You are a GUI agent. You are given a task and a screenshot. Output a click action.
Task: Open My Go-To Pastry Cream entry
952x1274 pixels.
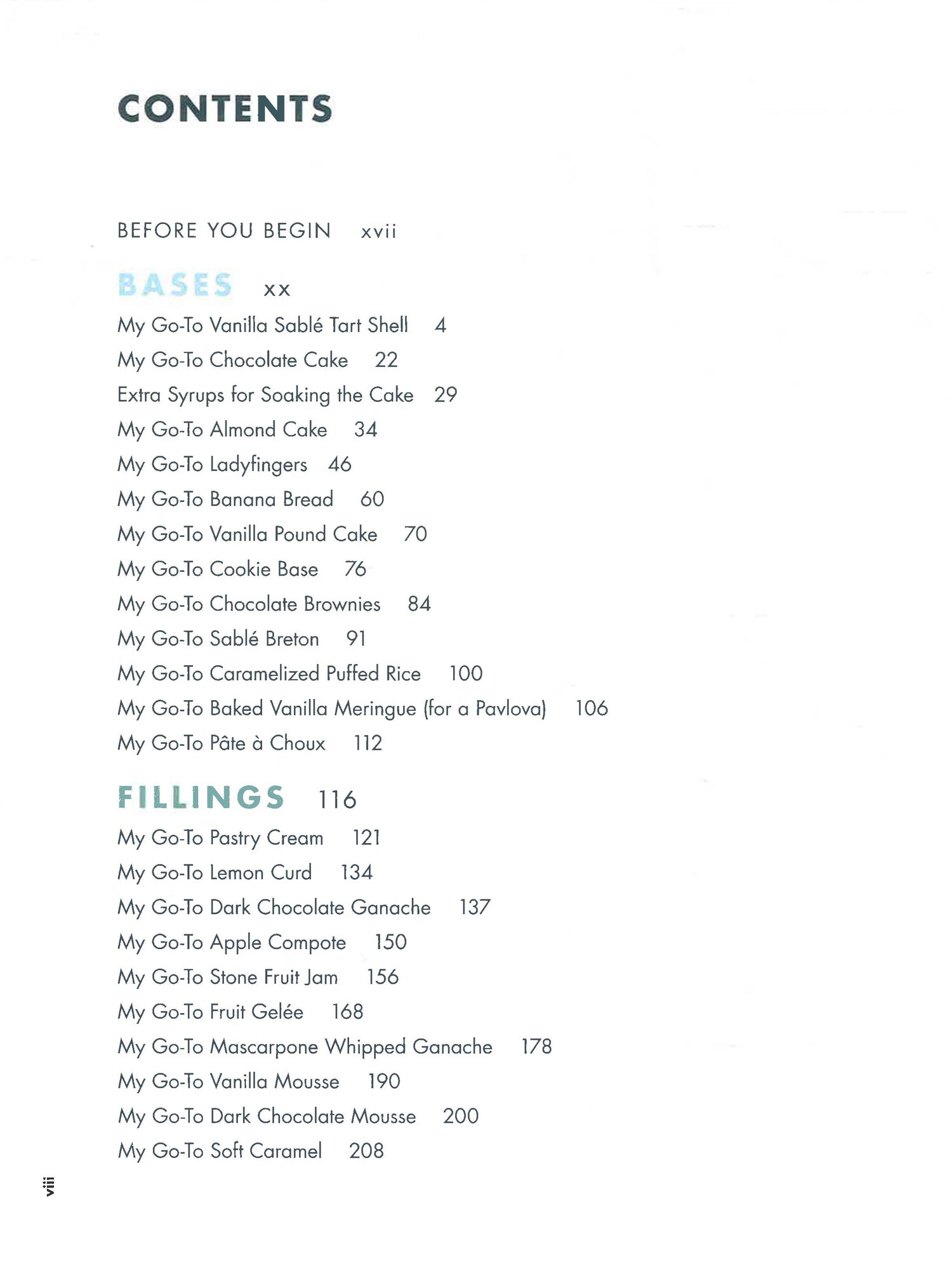[220, 838]
